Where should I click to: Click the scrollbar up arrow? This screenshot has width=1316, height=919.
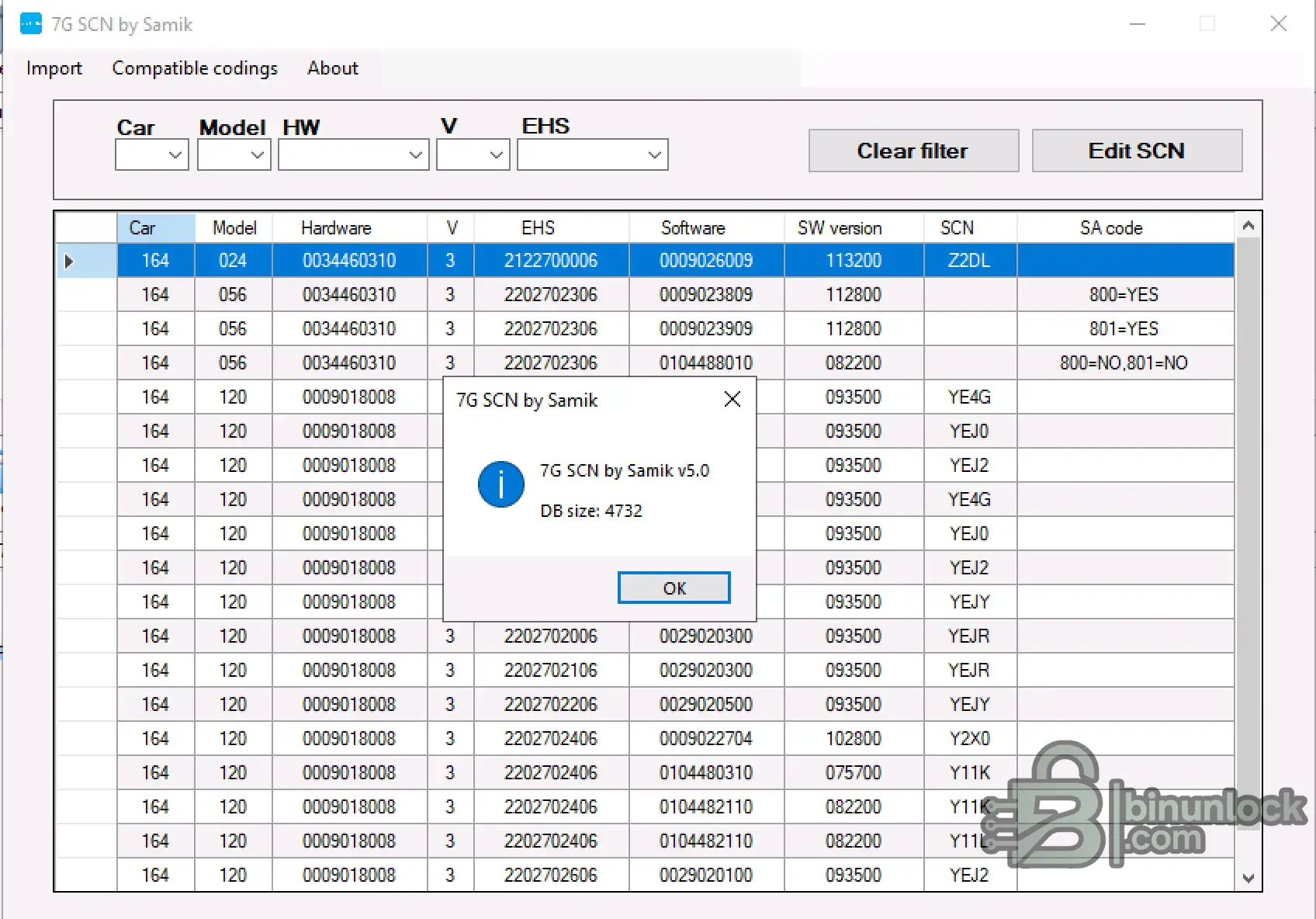1248,226
